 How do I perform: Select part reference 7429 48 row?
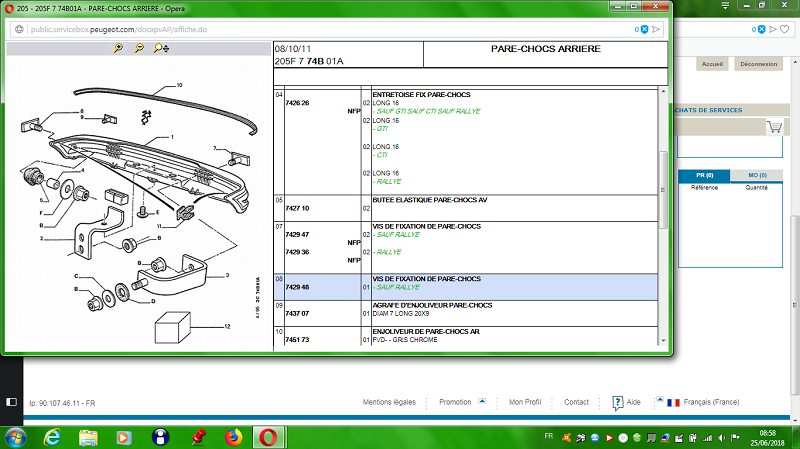click(298, 285)
